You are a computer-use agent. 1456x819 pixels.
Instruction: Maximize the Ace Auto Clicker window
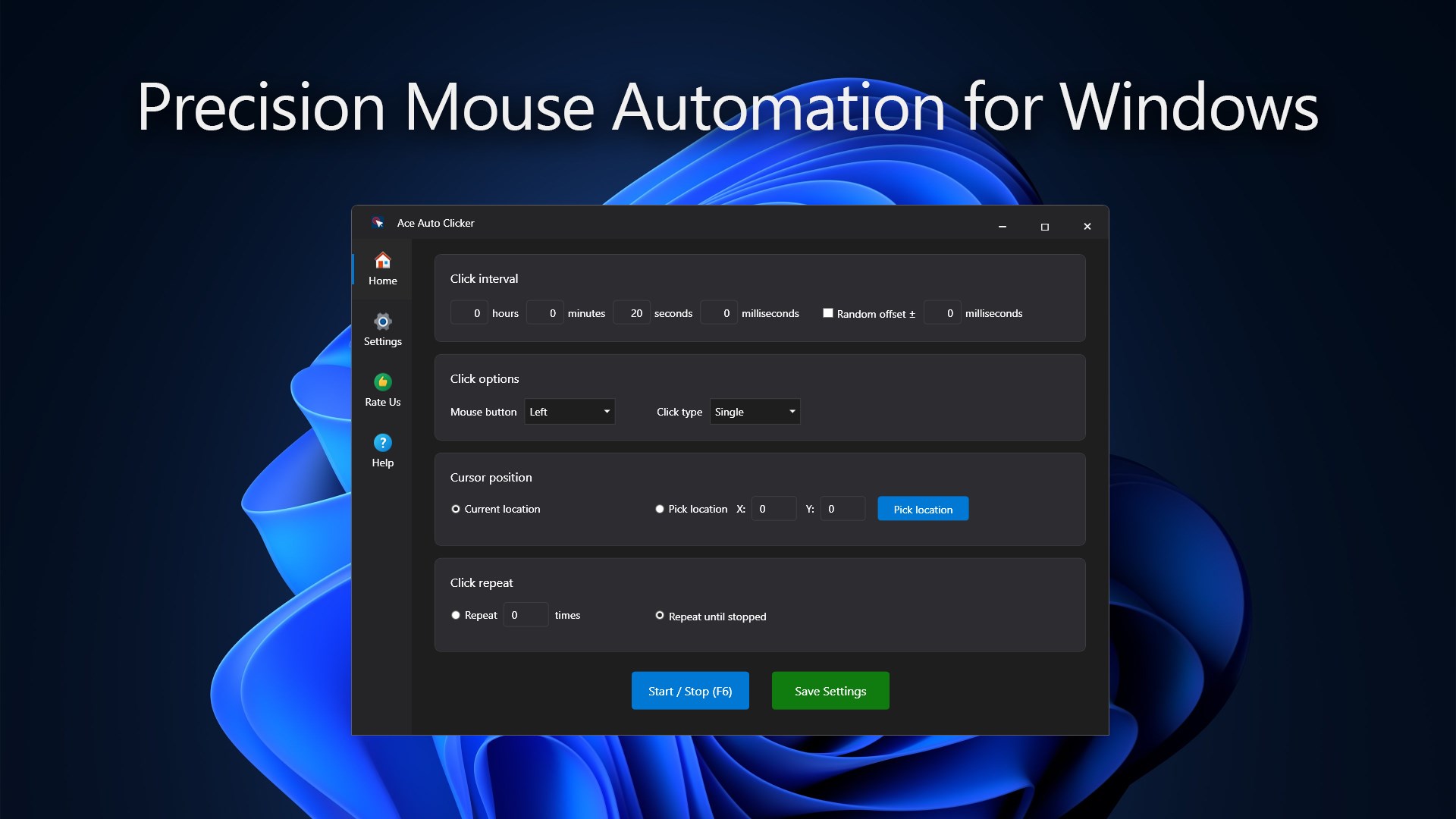(x=1044, y=227)
